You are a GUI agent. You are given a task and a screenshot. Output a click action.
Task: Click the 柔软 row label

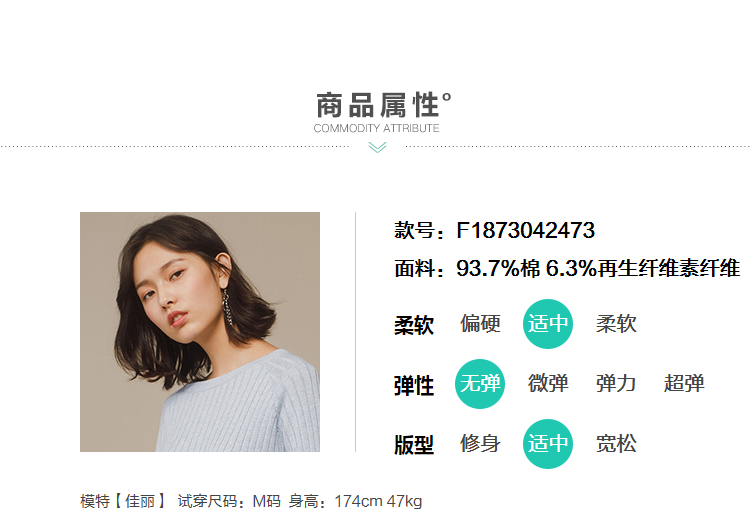(x=414, y=325)
